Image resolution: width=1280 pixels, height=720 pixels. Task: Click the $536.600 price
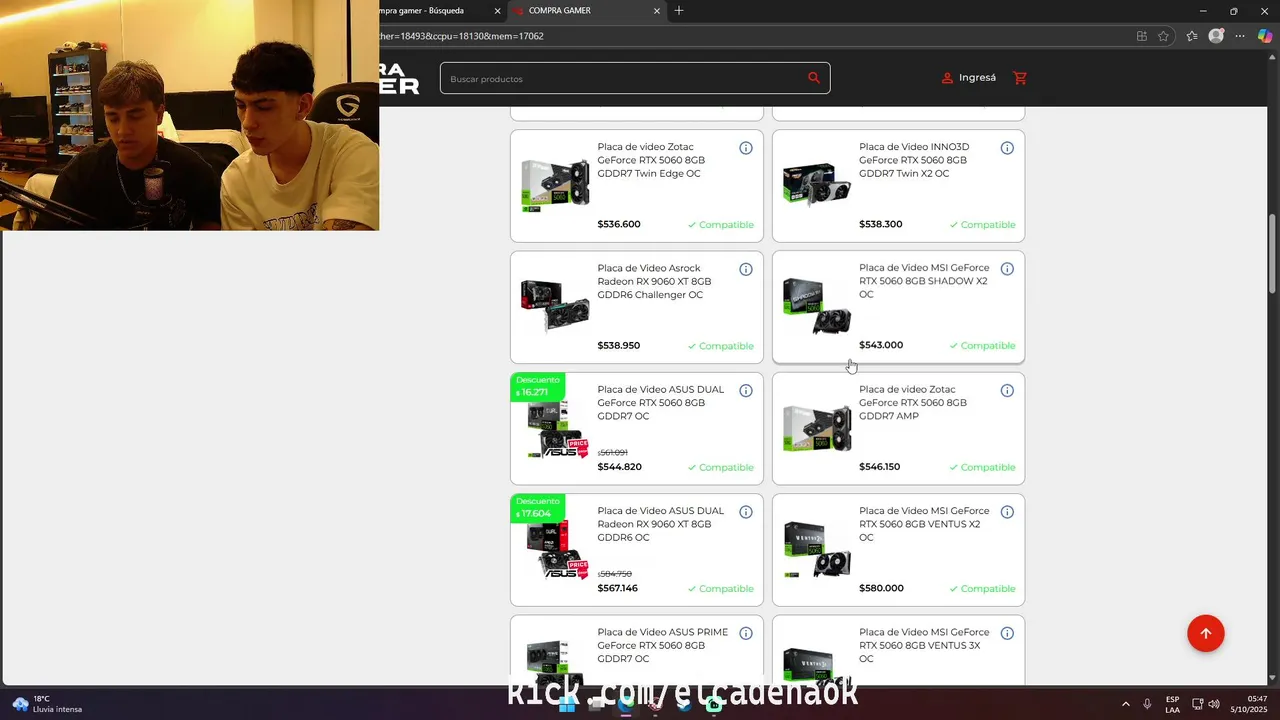[619, 224]
